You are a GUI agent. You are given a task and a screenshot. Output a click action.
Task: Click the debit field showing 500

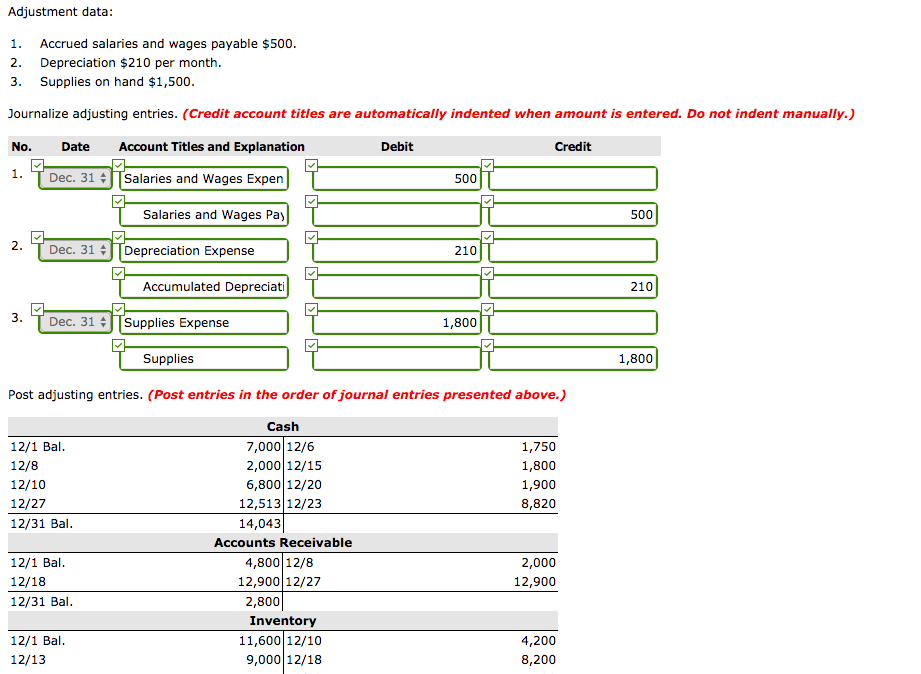396,179
